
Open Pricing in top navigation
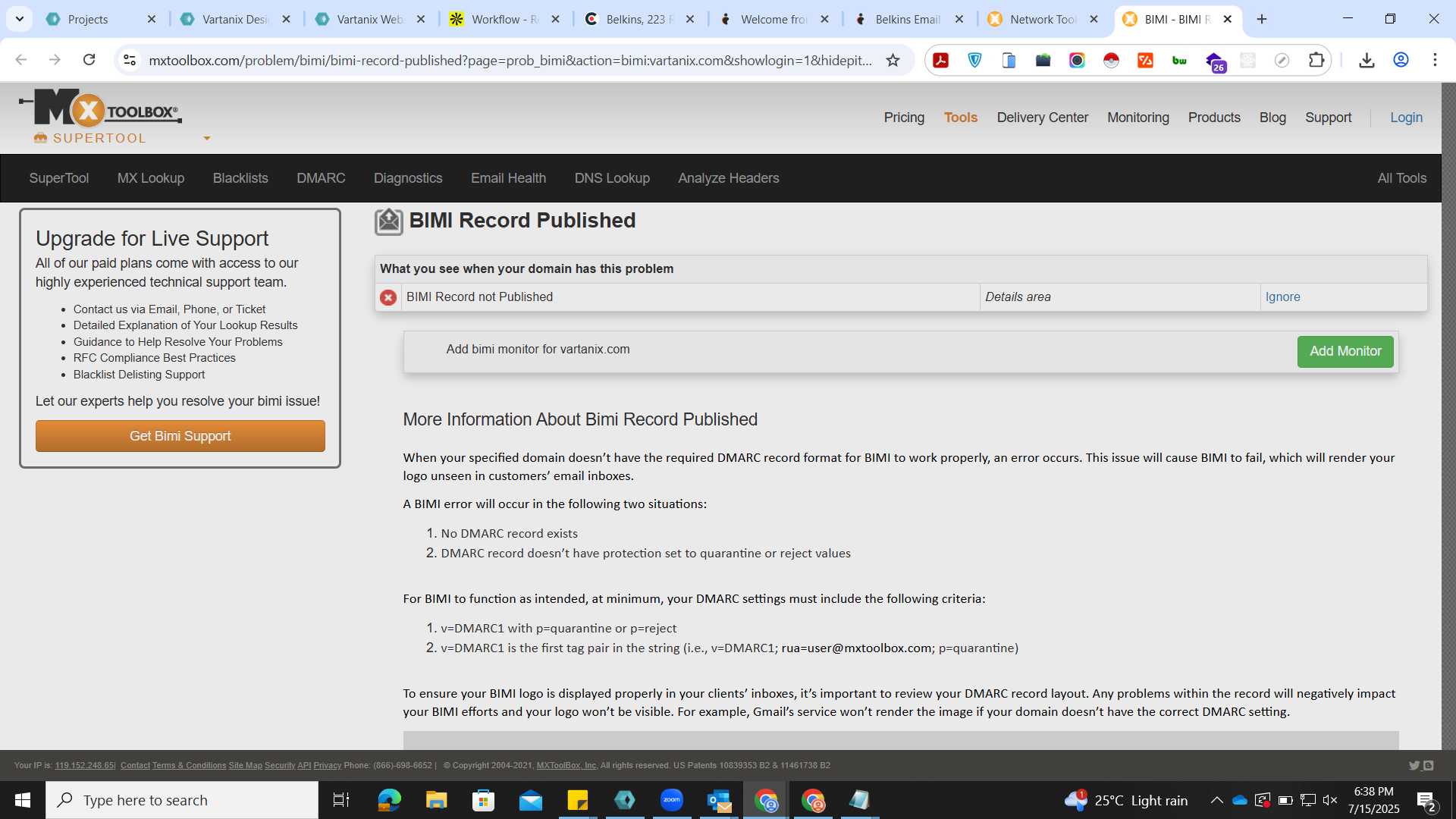[x=904, y=118]
